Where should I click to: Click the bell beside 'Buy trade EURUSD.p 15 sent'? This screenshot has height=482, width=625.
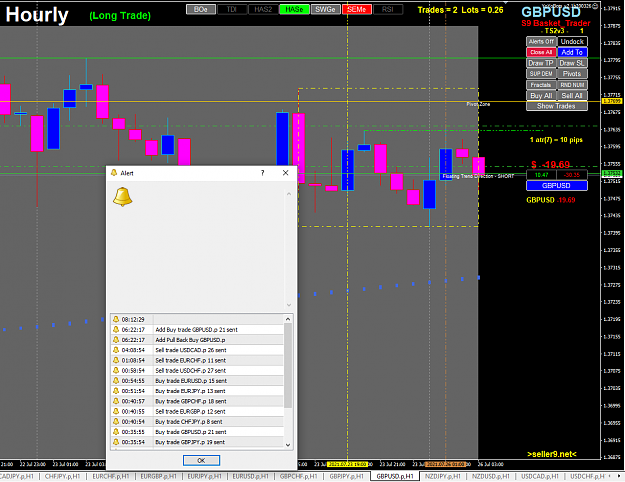[x=116, y=380]
